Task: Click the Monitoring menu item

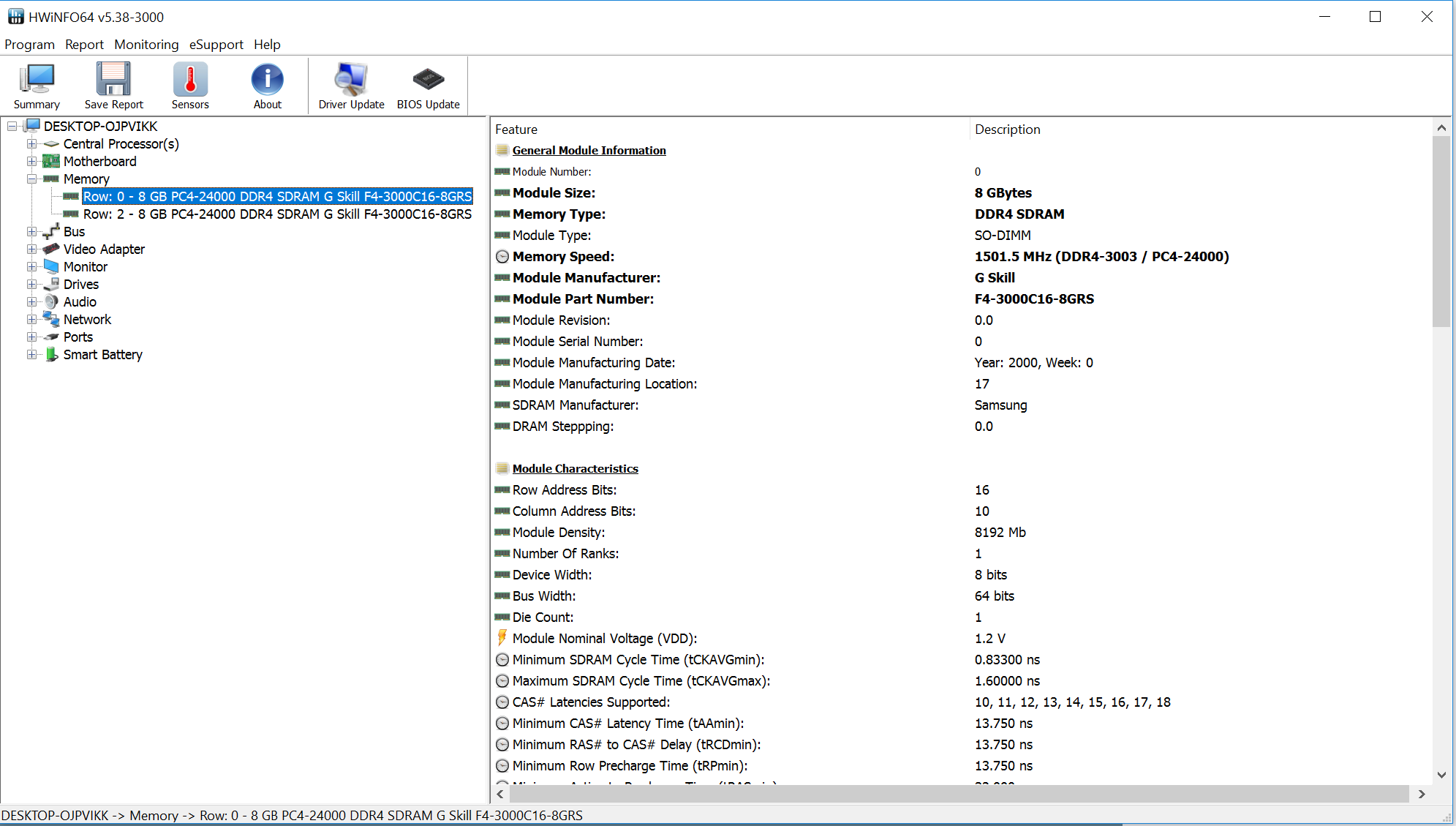Action: click(148, 44)
